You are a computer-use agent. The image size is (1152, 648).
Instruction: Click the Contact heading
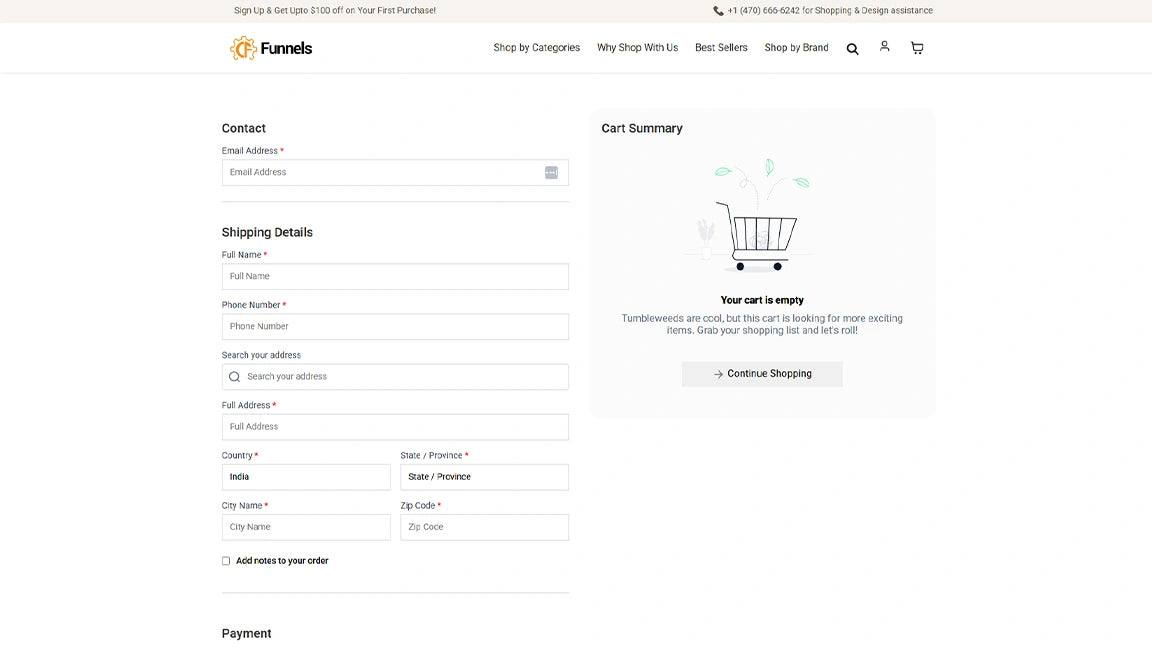[x=243, y=129]
